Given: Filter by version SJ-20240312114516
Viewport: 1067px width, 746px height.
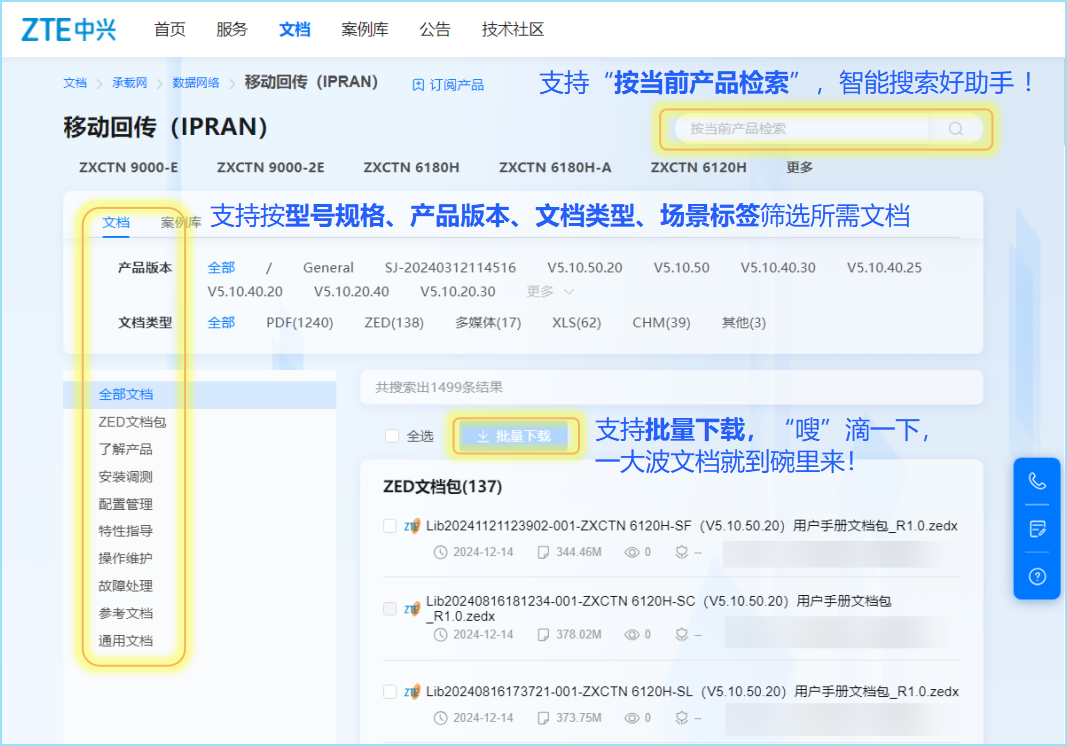Looking at the screenshot, I should click(x=450, y=267).
